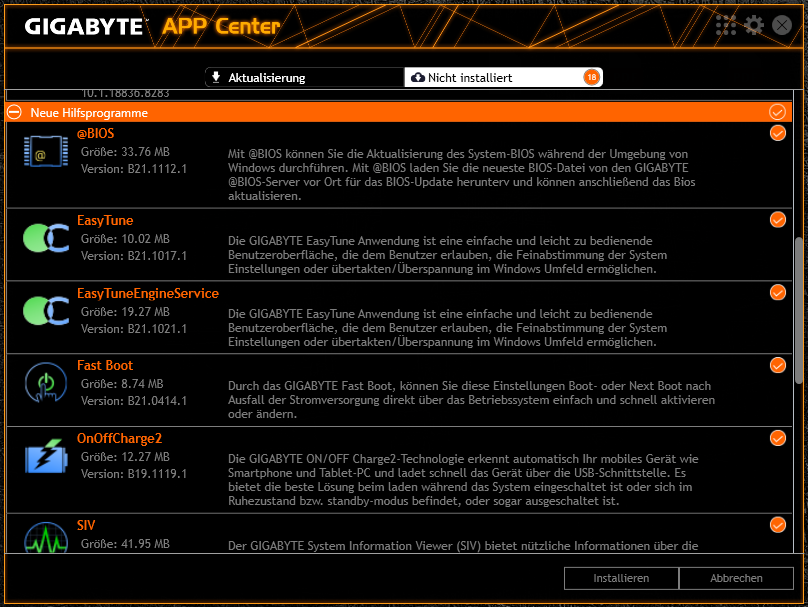
Task: Collapse the Neue Hilfsprogramme section
Action: pyautogui.click(x=14, y=112)
